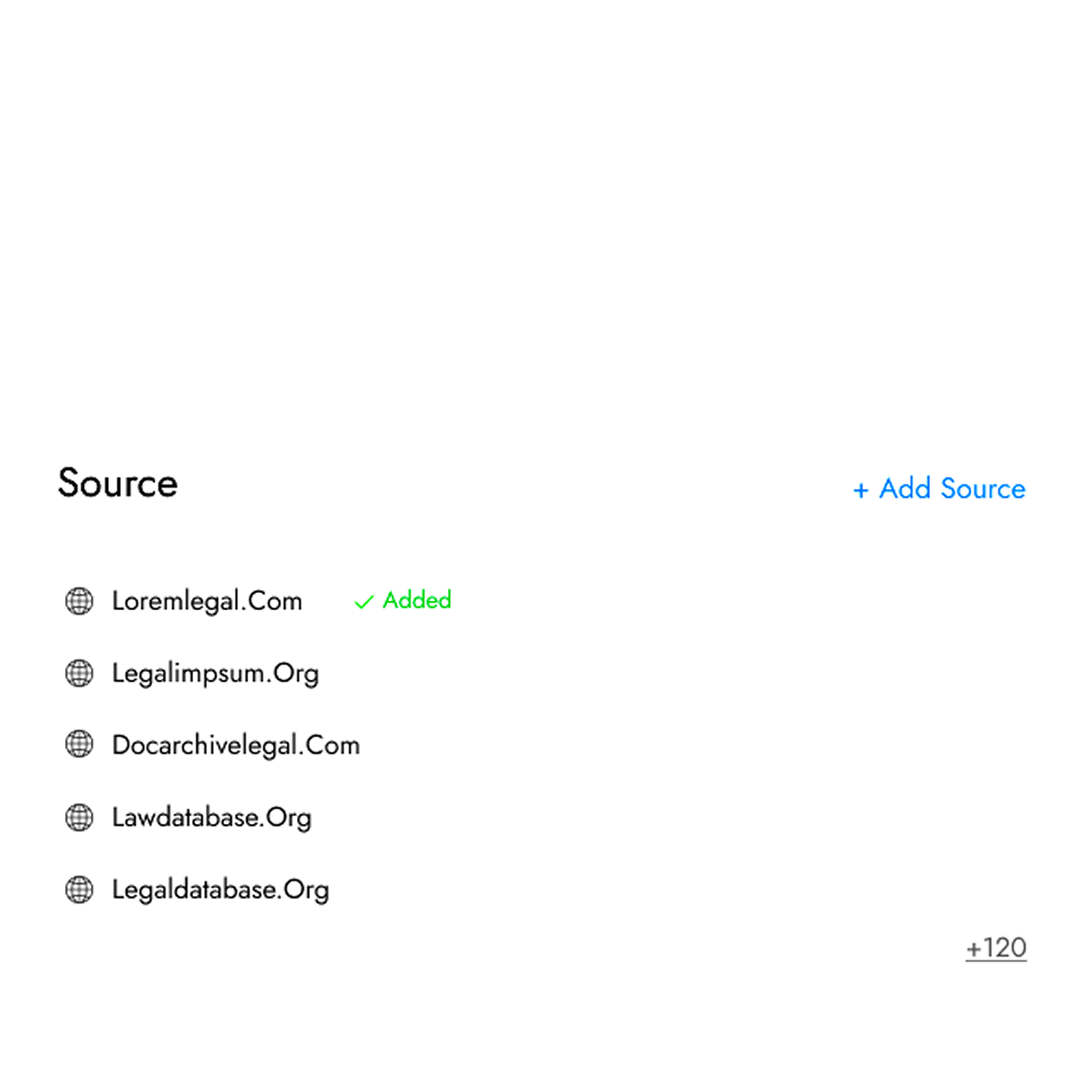Viewport: 1092px width, 1092px height.
Task: Expand the Loremlegal.Com source entry
Action: [x=207, y=602]
